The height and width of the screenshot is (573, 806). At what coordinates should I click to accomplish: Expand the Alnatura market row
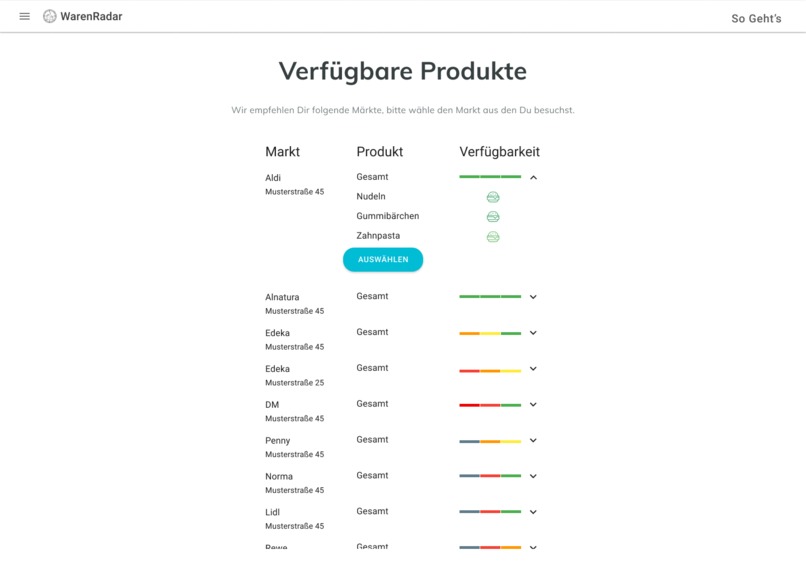(x=534, y=297)
